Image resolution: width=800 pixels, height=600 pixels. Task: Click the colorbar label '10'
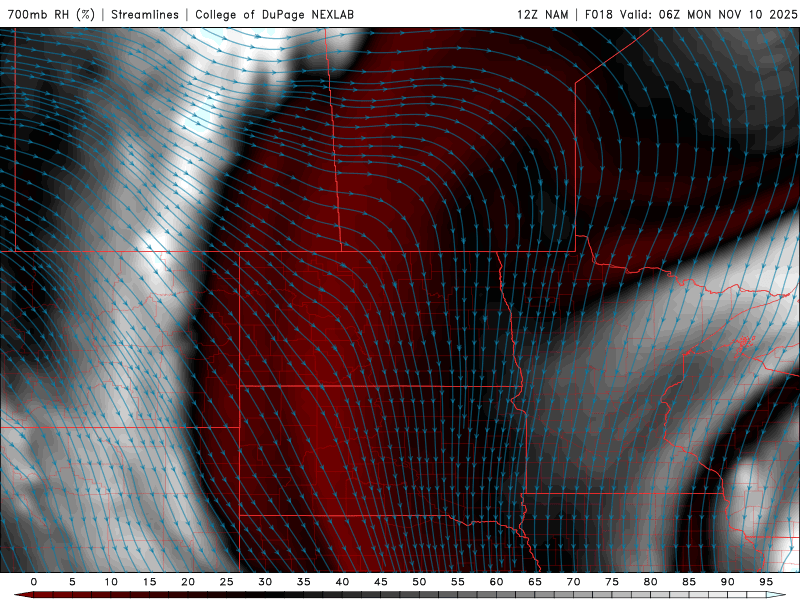click(111, 582)
